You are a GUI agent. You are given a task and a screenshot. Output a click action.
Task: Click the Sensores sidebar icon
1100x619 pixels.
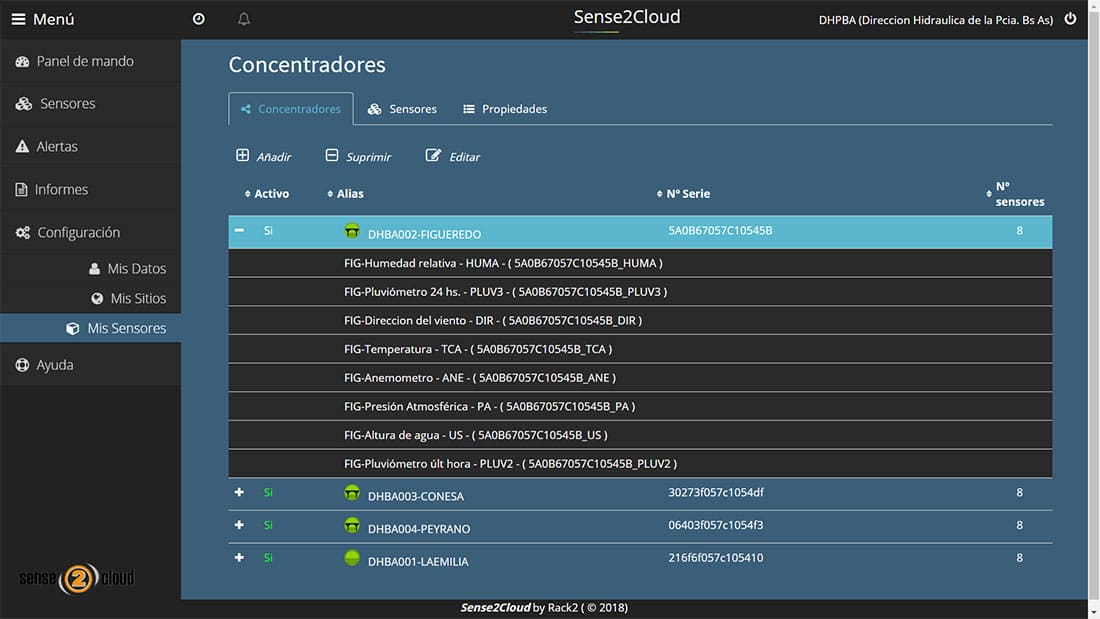[24, 104]
